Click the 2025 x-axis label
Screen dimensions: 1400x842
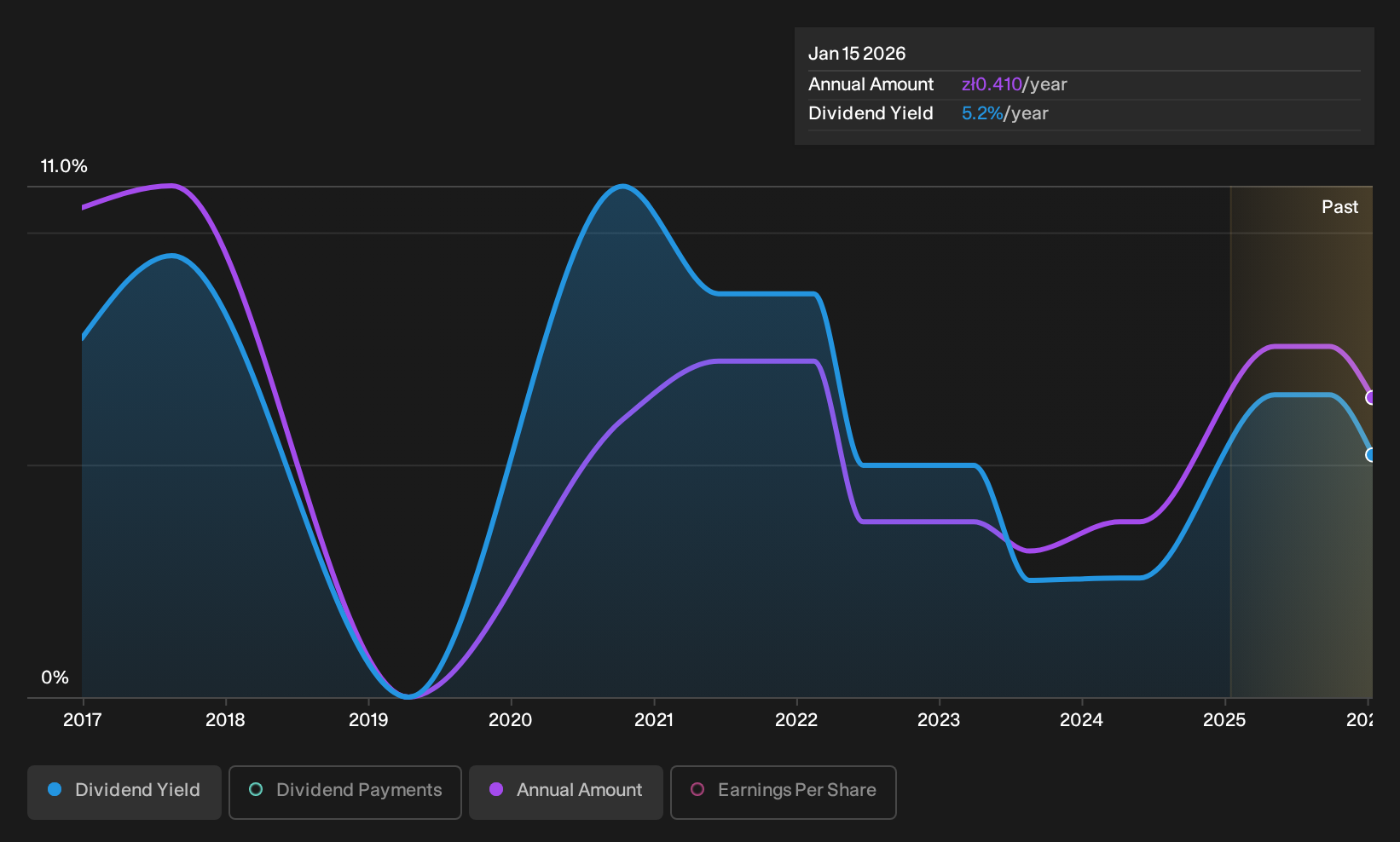[x=1224, y=720]
